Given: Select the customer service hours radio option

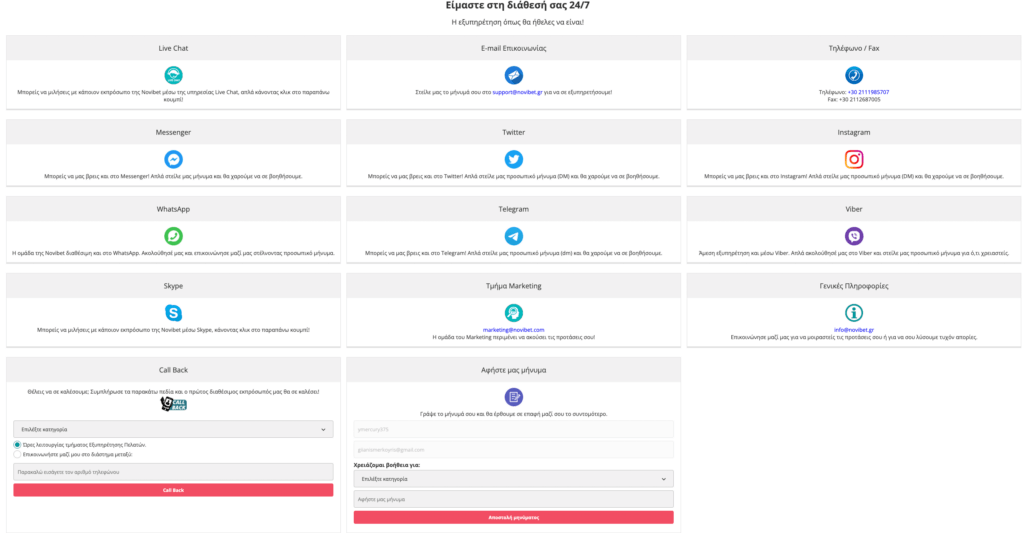Looking at the screenshot, I should tap(17, 445).
